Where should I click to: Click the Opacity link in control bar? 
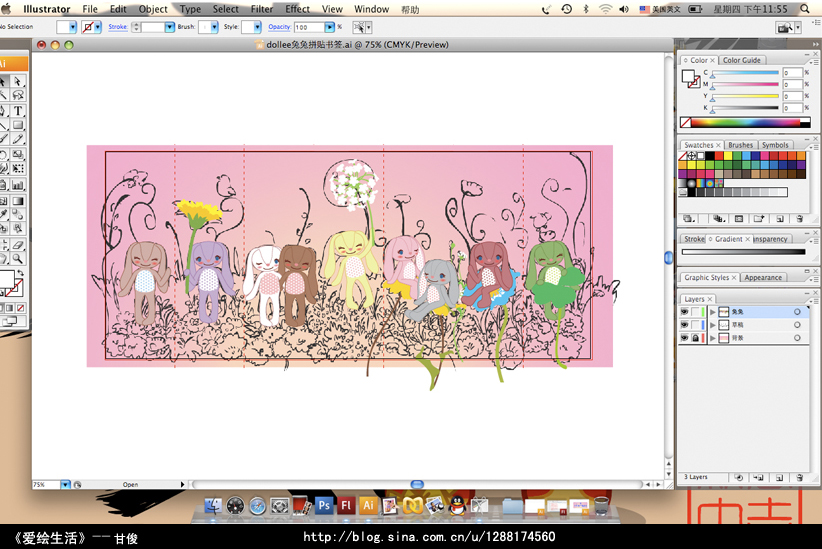pos(279,27)
